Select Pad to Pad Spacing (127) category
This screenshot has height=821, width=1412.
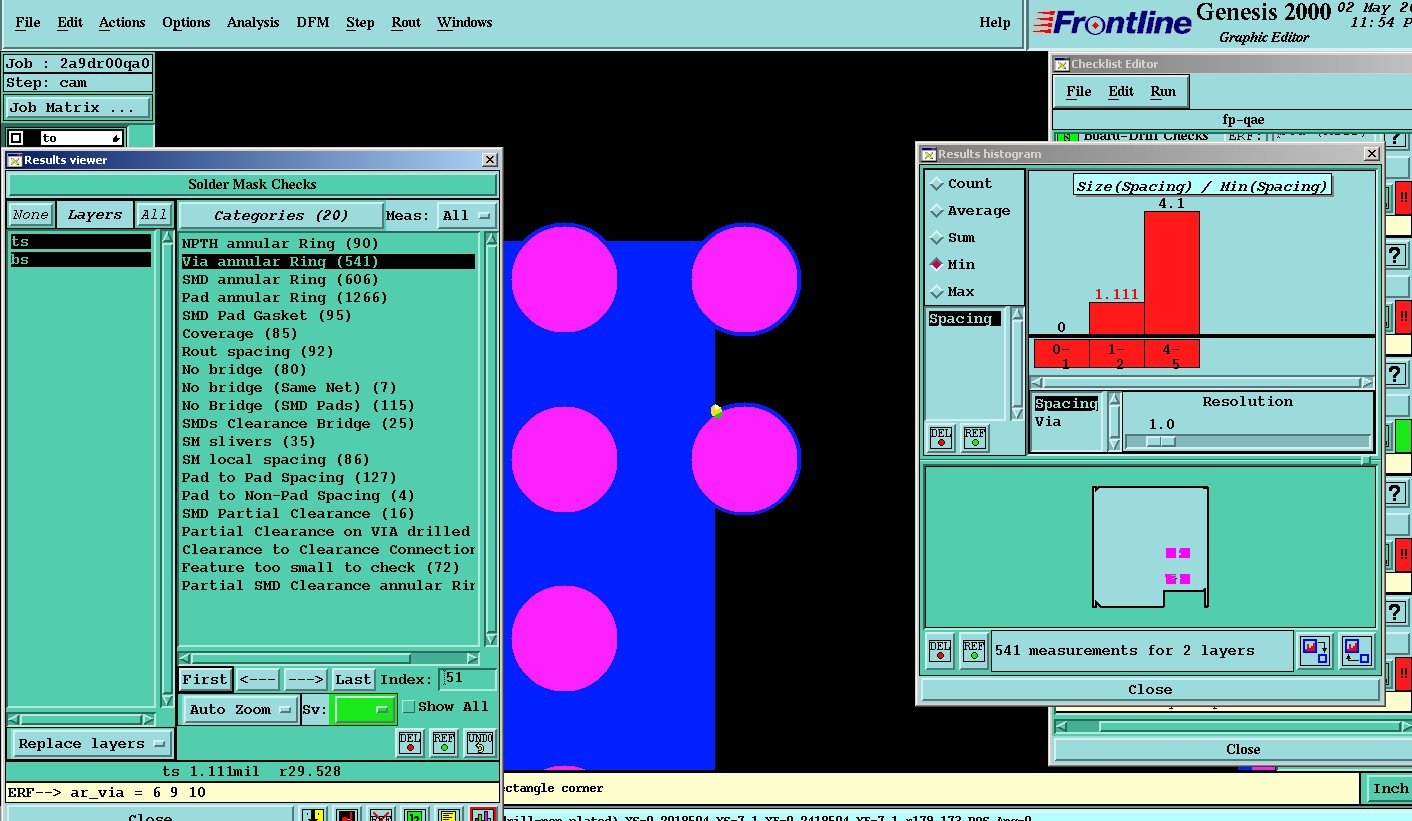tap(328, 477)
